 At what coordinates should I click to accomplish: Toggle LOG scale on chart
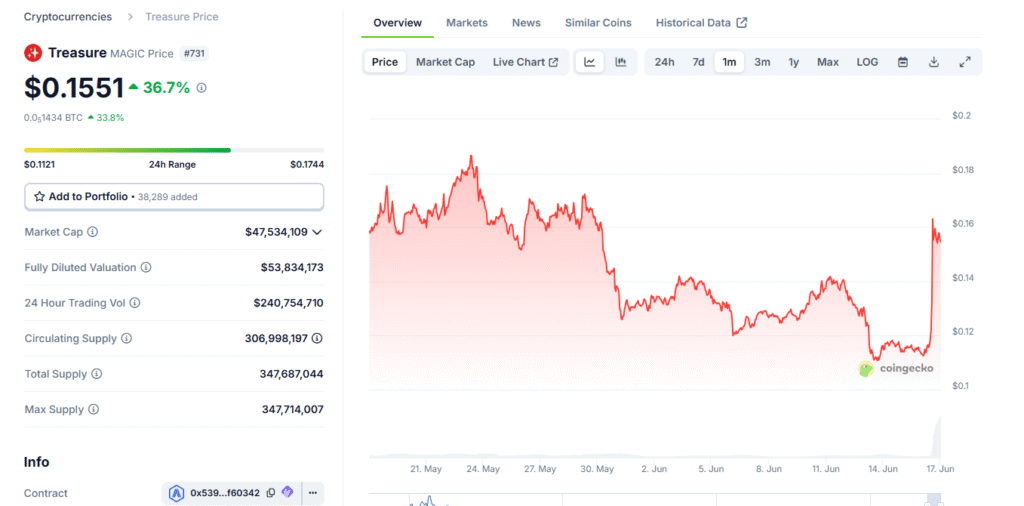tap(867, 62)
